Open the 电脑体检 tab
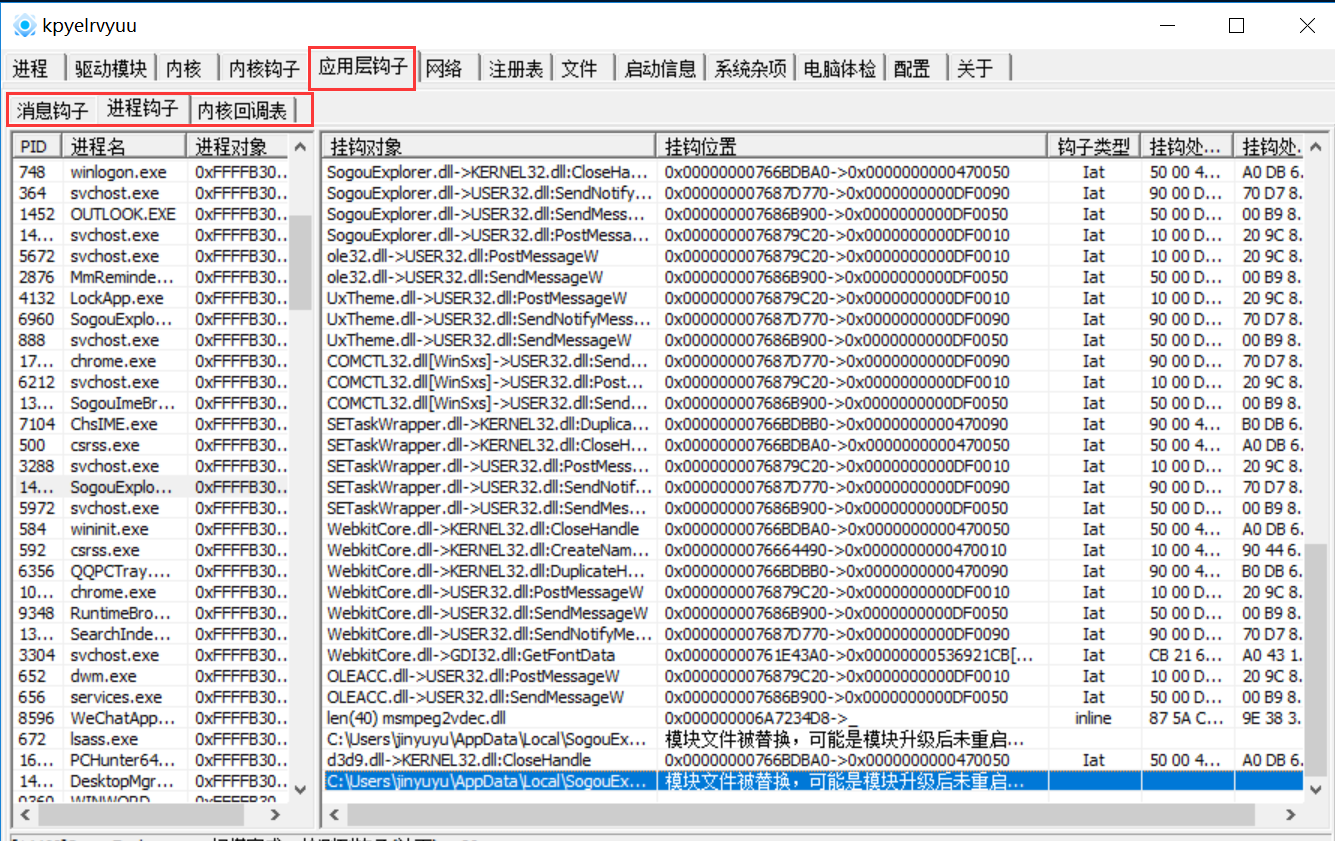1335x841 pixels. click(840, 68)
